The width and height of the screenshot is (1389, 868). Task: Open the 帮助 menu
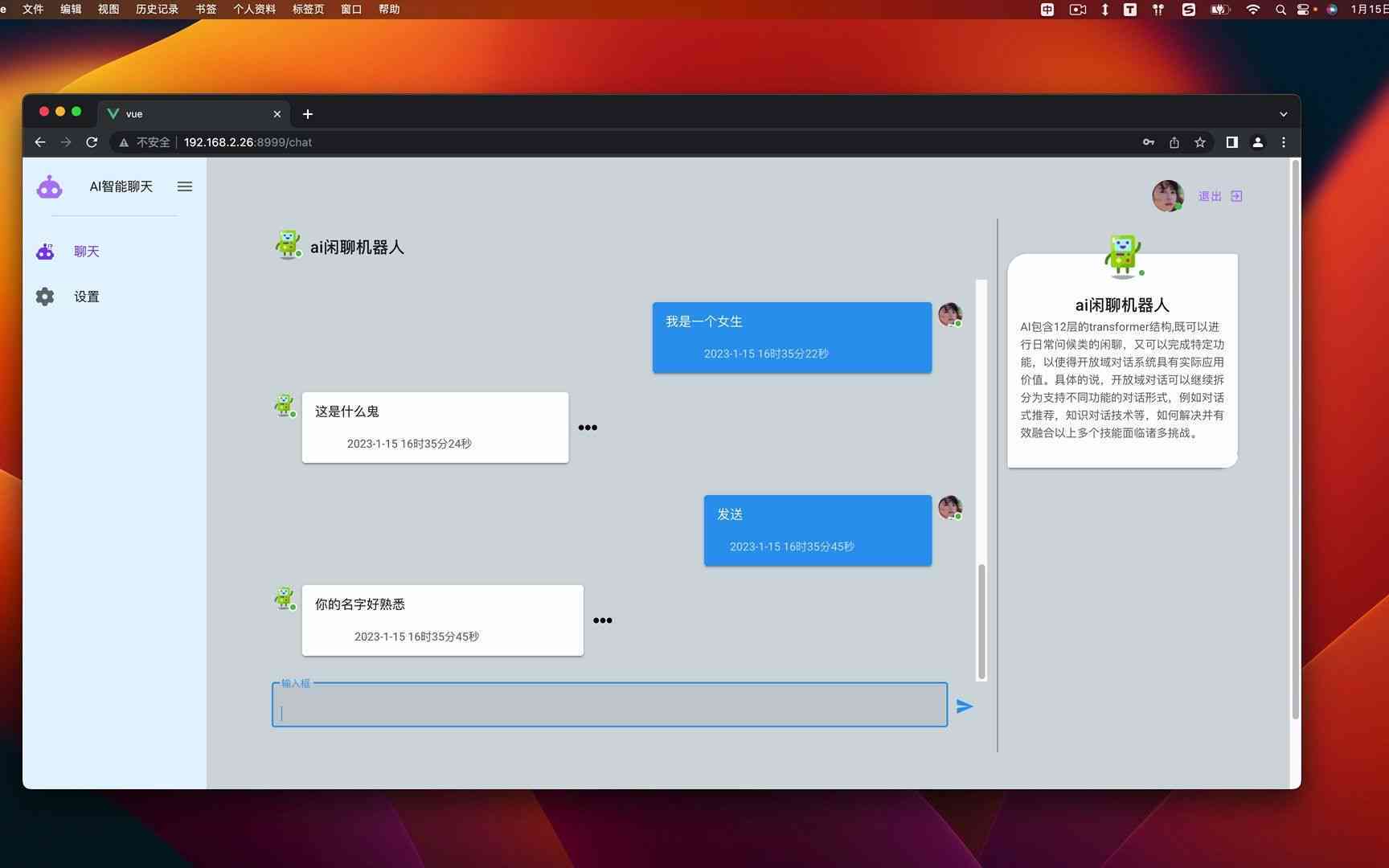pos(389,9)
